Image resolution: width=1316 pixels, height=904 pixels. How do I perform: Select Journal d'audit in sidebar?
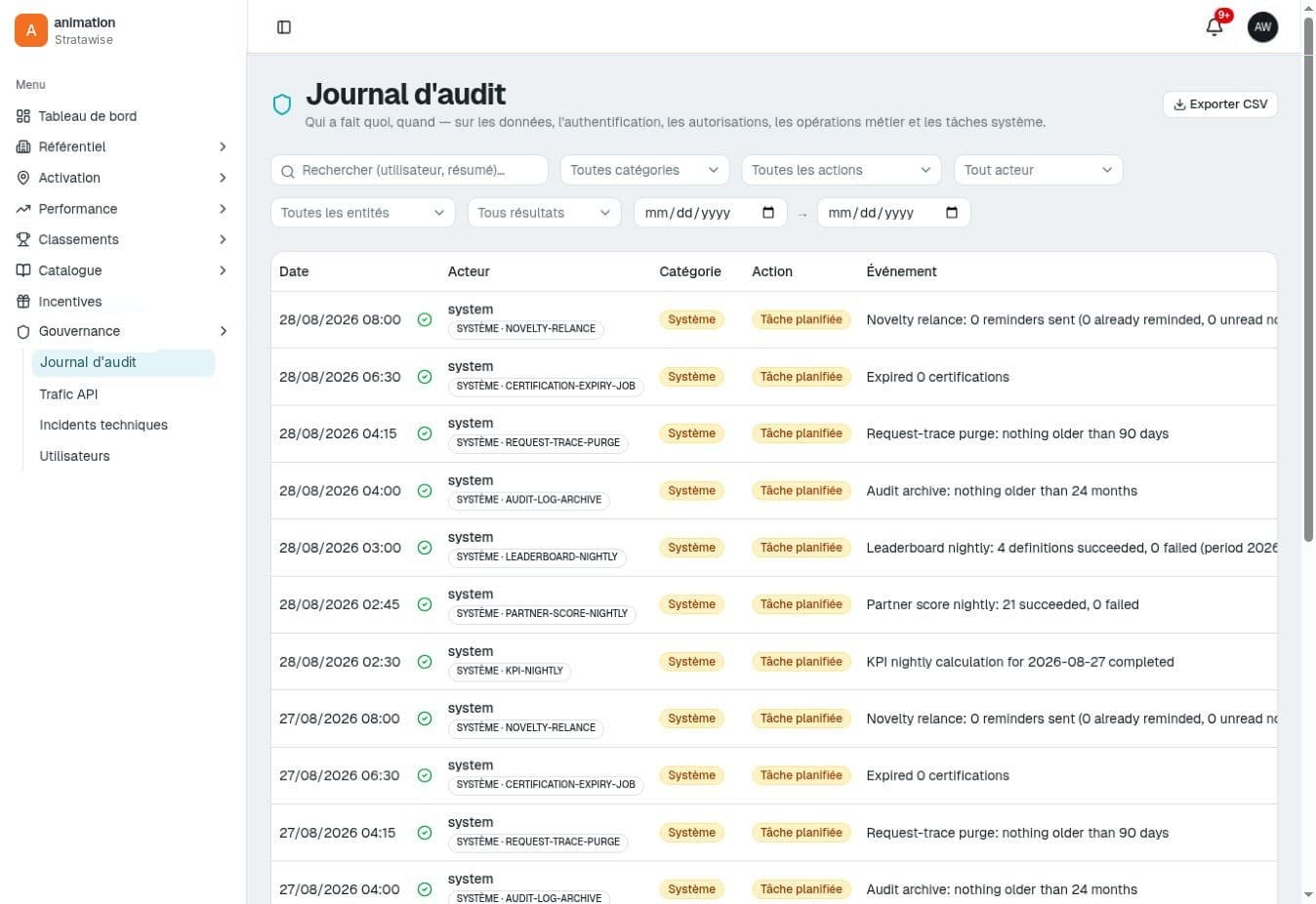(x=123, y=363)
